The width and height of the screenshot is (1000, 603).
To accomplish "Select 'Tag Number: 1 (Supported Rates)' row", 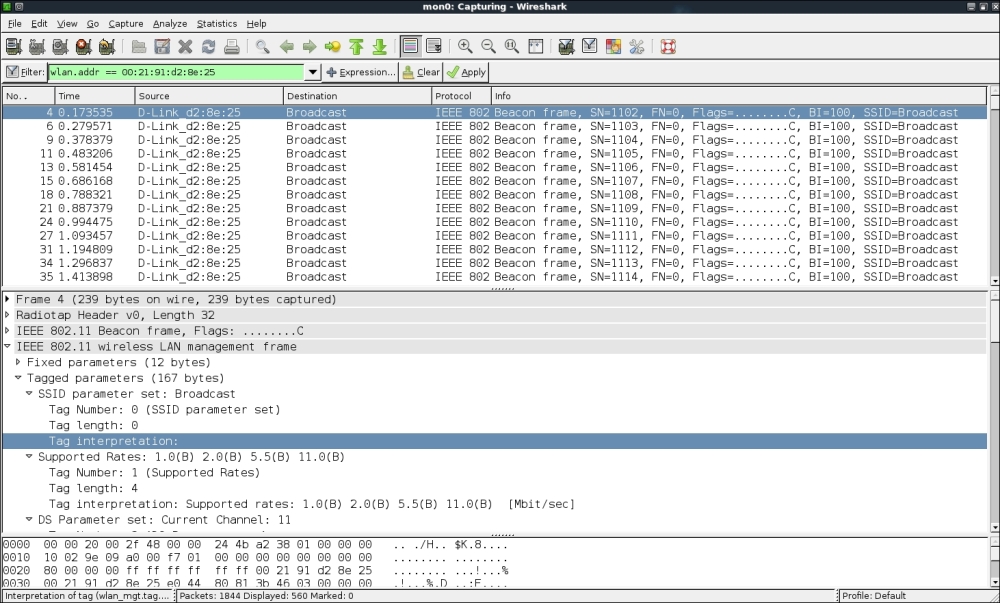I will tap(495, 472).
